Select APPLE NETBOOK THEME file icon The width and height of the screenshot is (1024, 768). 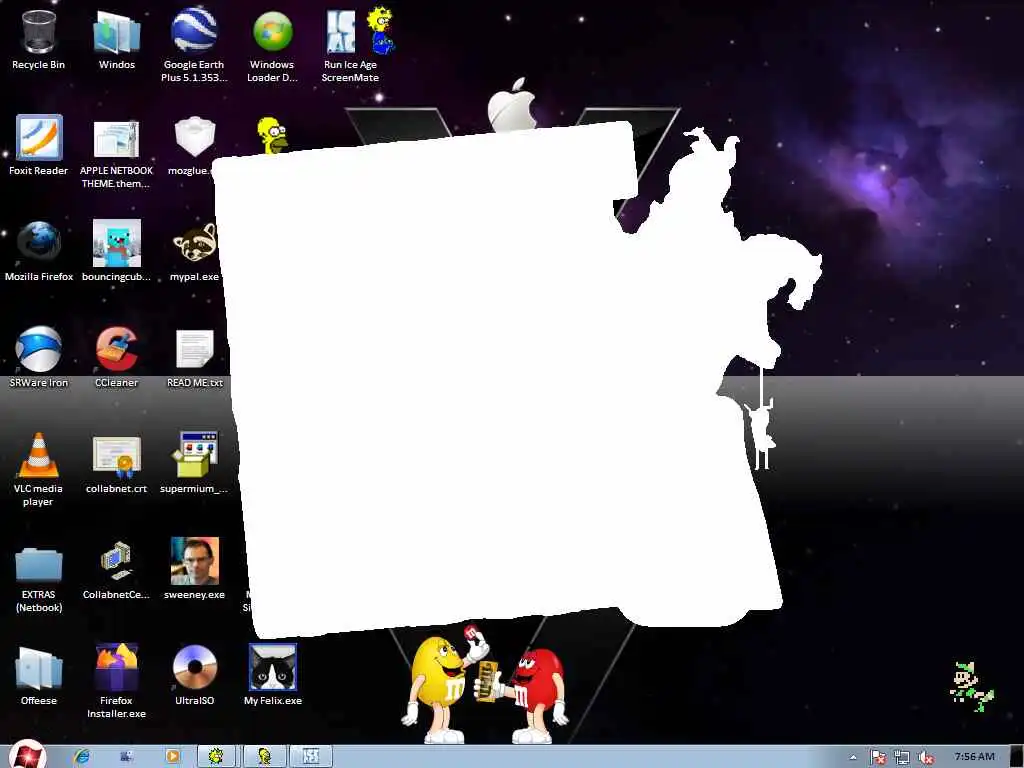point(116,153)
